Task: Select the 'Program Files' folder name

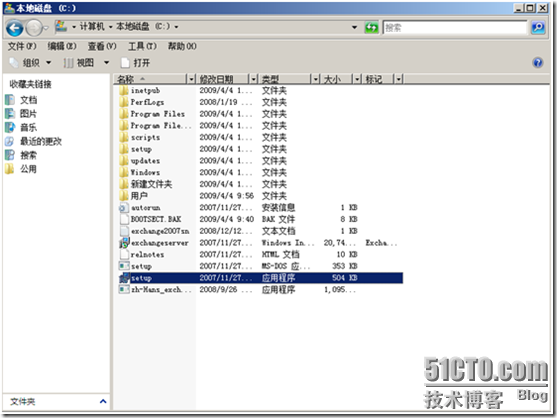Action: [158, 114]
